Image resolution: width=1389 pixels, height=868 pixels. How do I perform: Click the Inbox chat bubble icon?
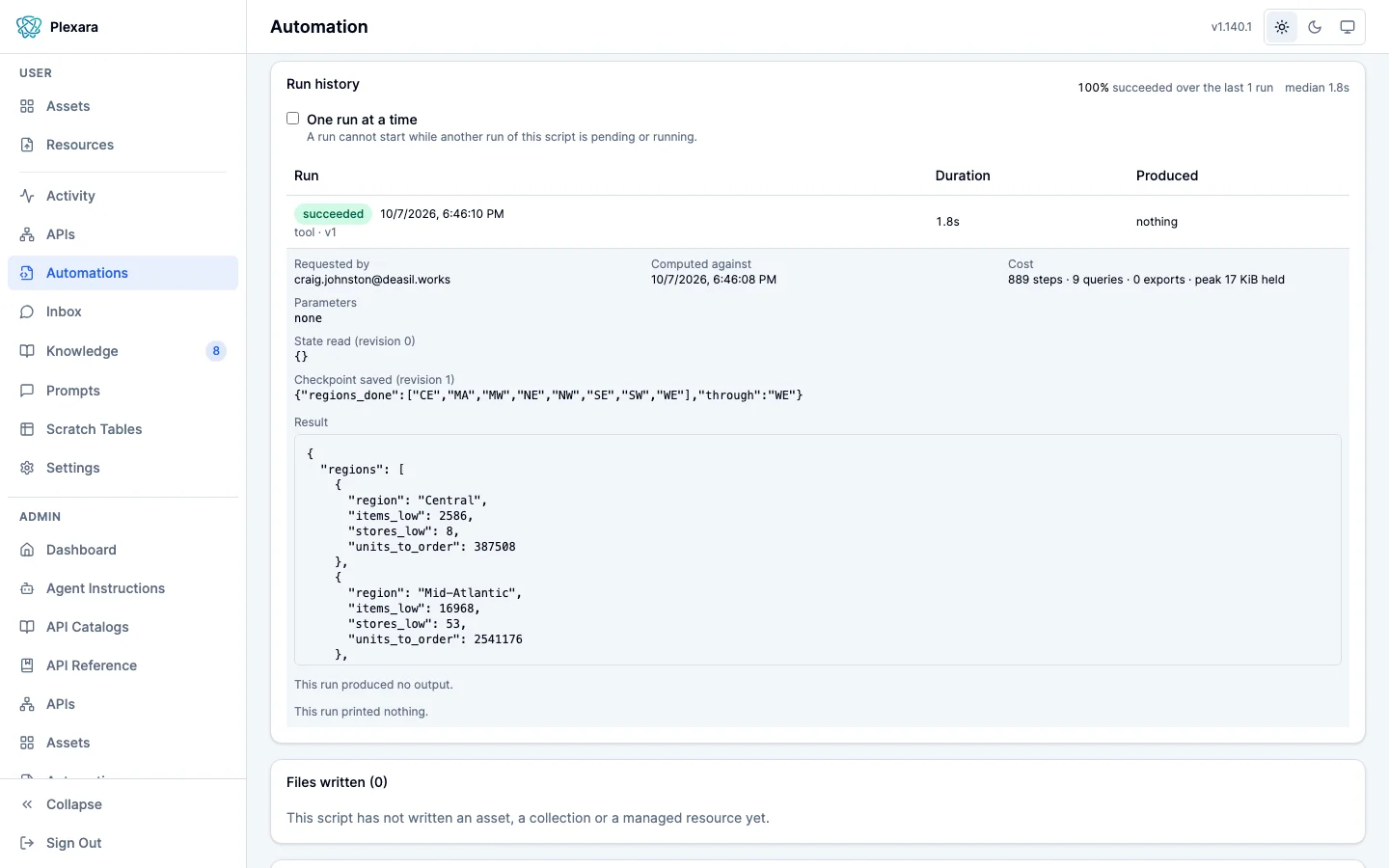pos(27,312)
